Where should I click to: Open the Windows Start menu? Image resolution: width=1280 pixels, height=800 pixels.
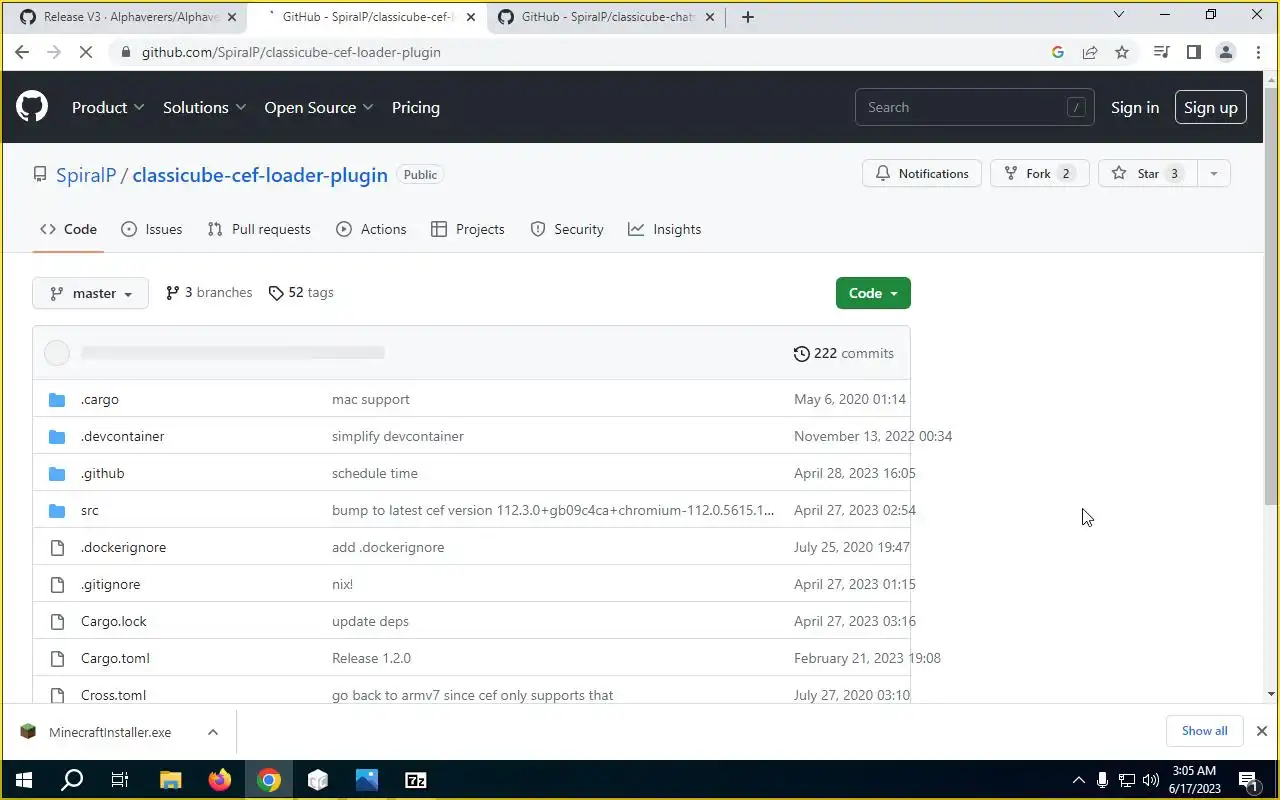point(23,780)
